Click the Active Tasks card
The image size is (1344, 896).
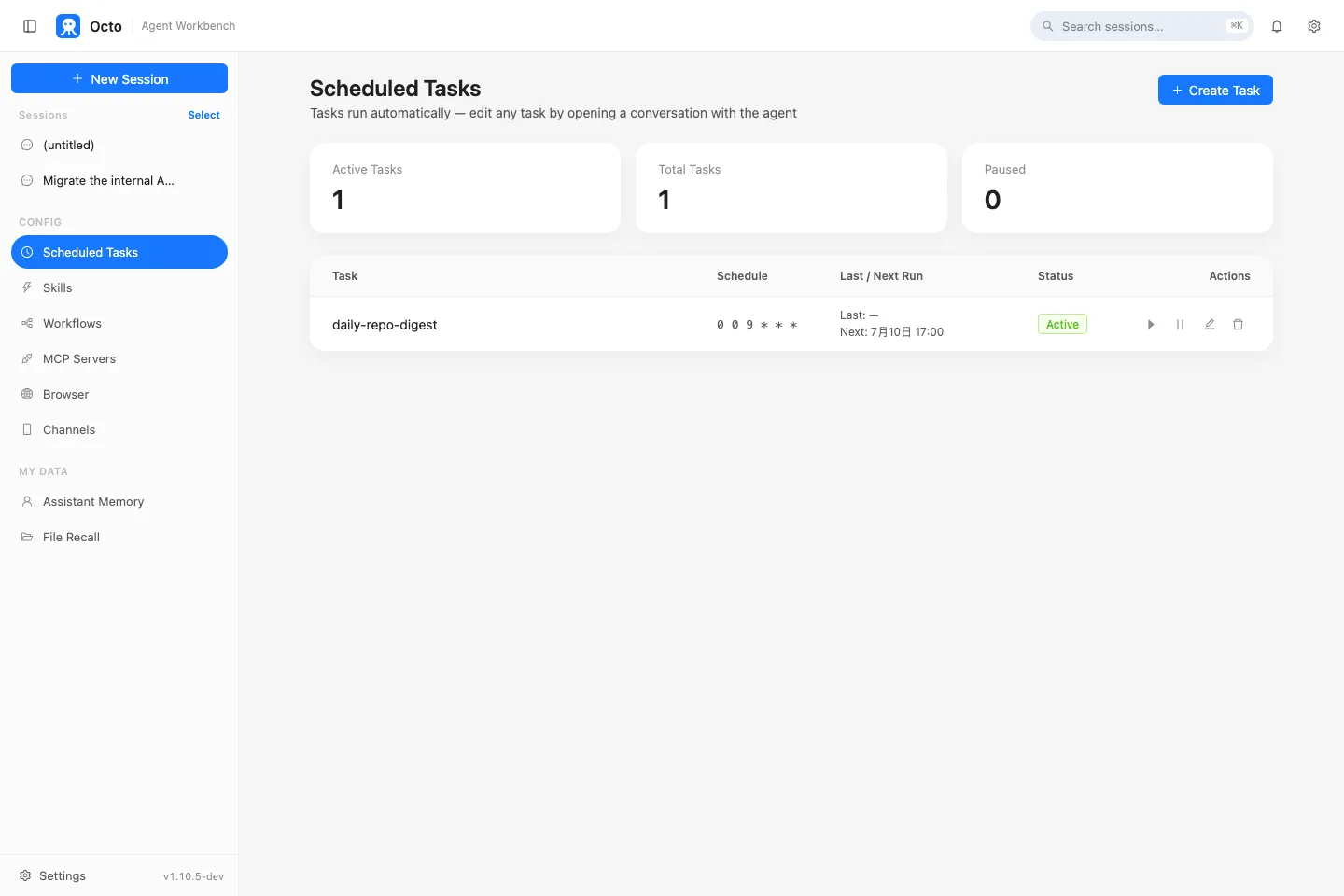[x=465, y=188]
